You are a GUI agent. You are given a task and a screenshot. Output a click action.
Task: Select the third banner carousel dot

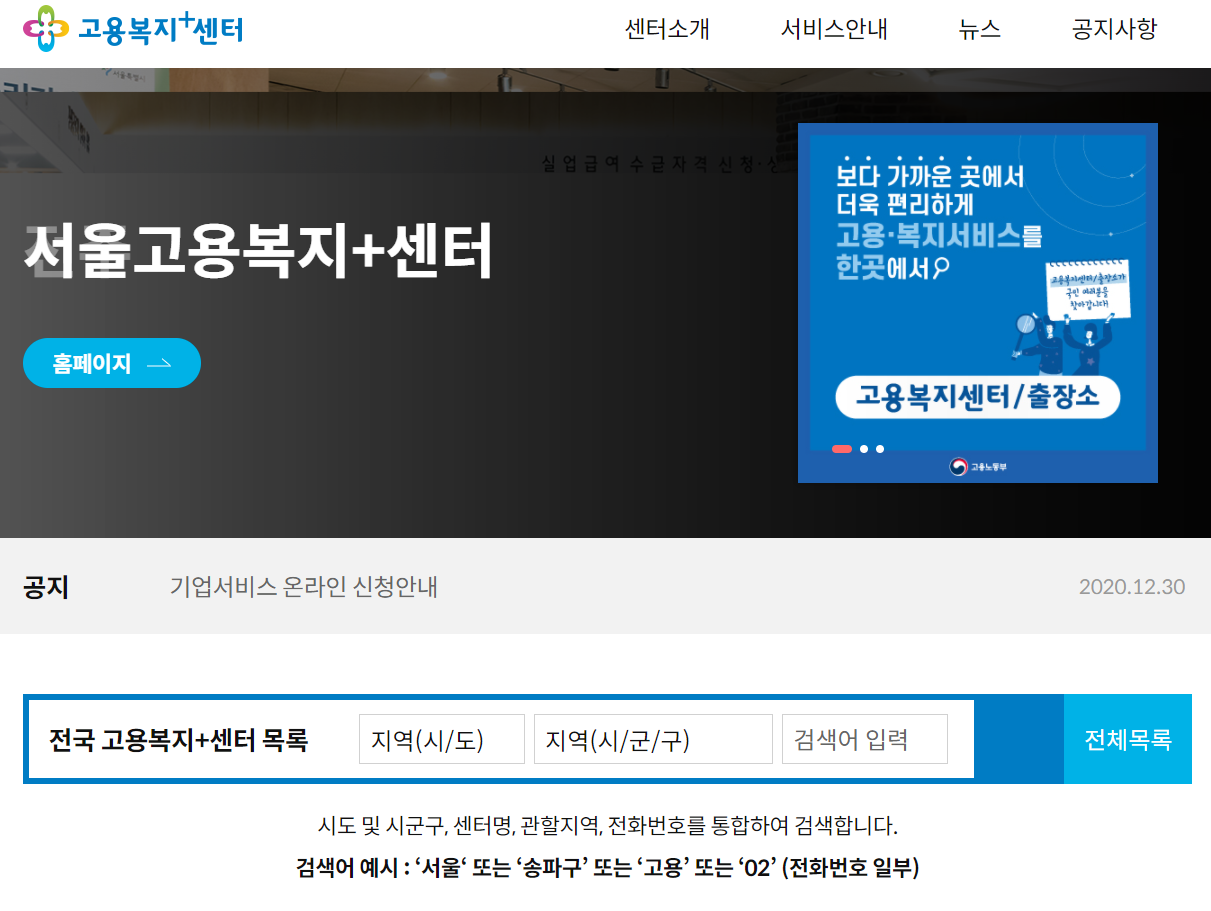point(880,449)
